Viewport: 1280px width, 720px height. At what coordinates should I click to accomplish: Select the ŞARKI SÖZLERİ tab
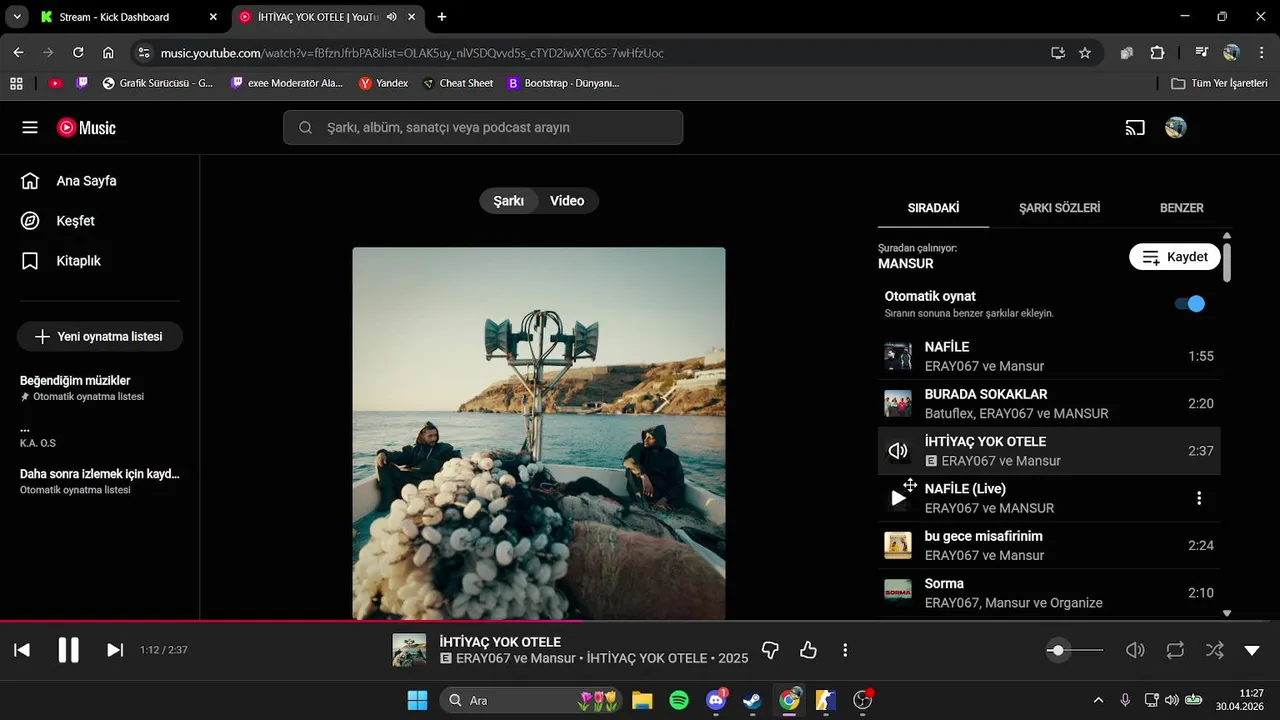(1059, 208)
